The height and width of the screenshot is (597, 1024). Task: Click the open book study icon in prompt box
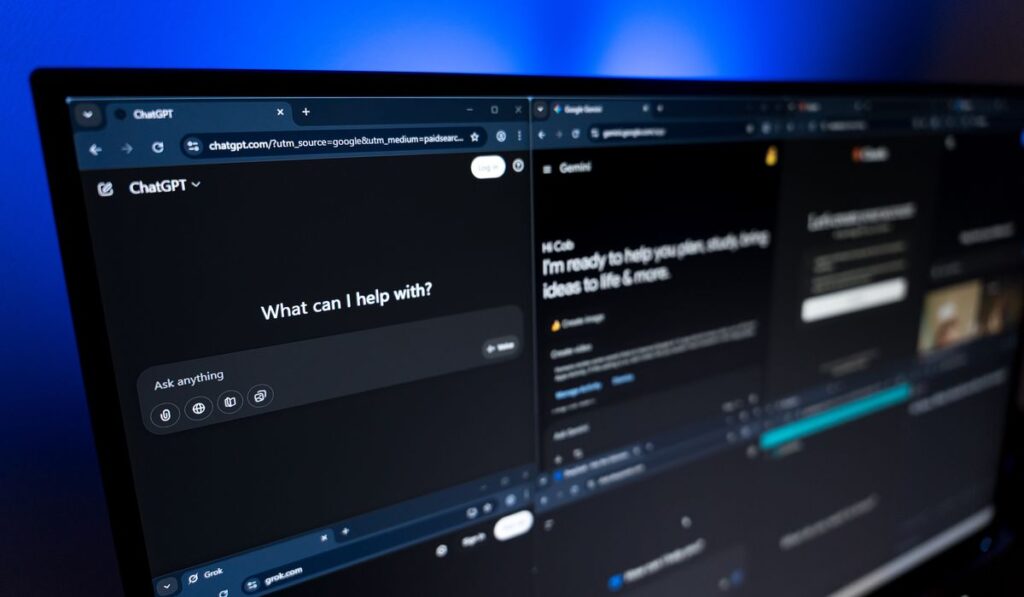click(229, 402)
